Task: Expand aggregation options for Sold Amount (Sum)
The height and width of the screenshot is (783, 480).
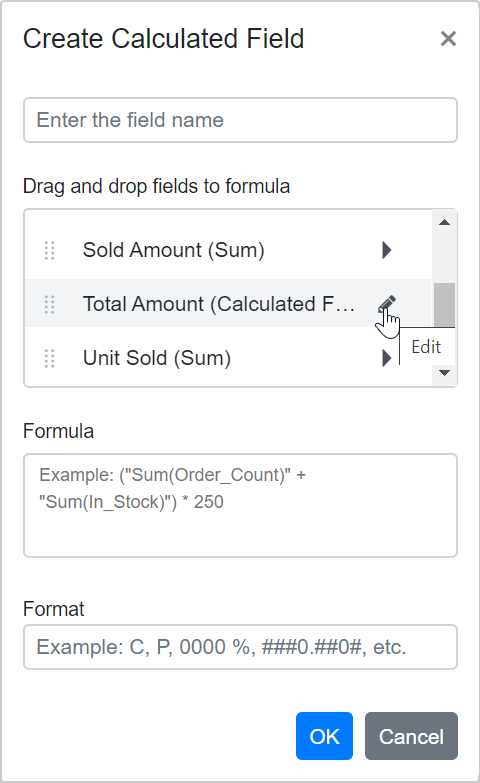Action: tap(387, 250)
